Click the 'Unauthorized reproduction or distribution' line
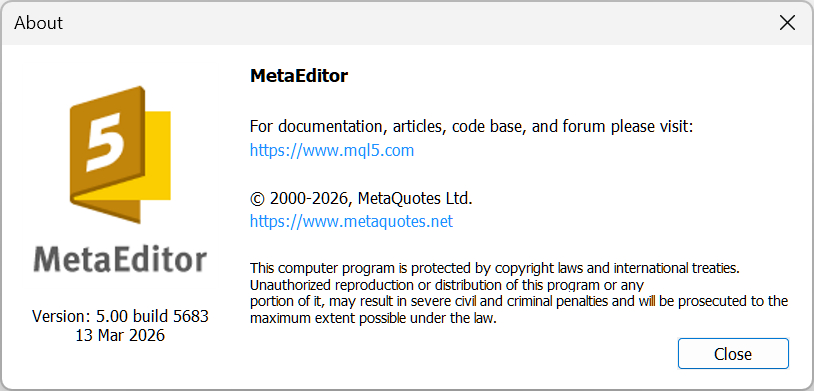The width and height of the screenshot is (814, 391). pyautogui.click(x=447, y=285)
